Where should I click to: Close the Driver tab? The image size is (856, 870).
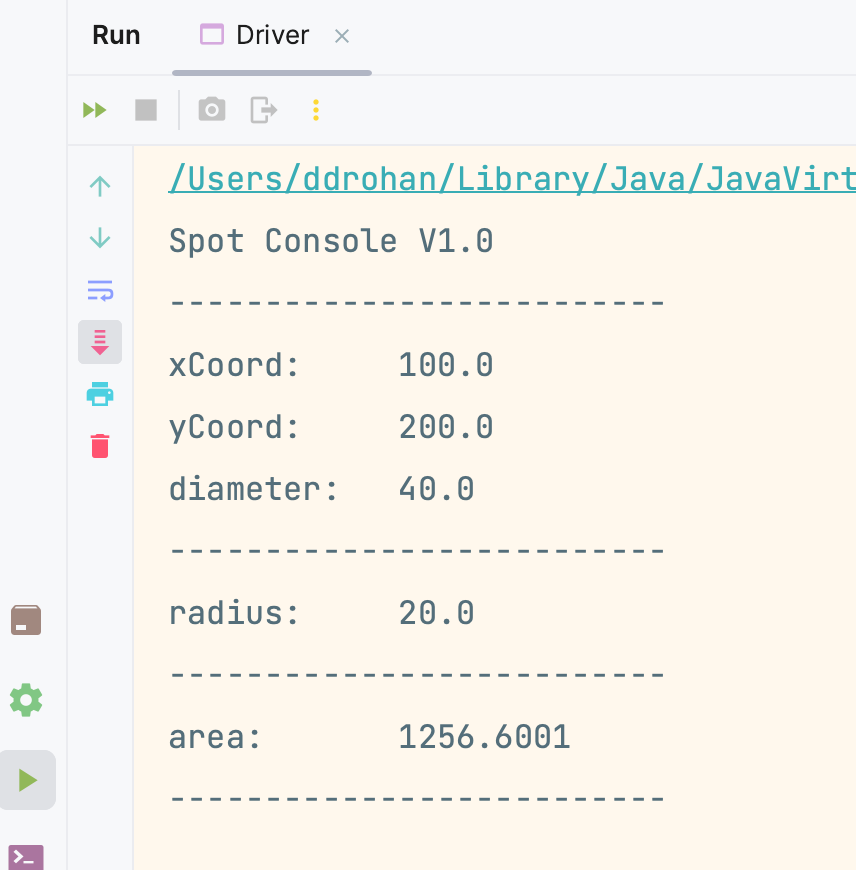tap(342, 37)
